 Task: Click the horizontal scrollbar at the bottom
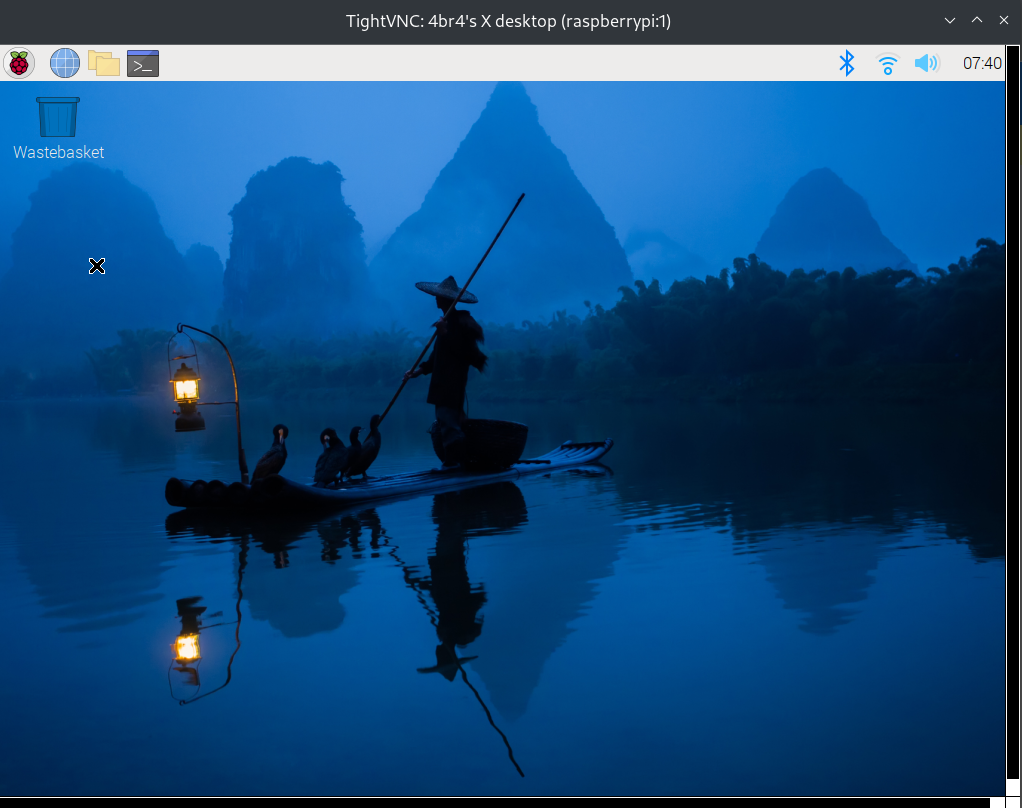point(500,801)
